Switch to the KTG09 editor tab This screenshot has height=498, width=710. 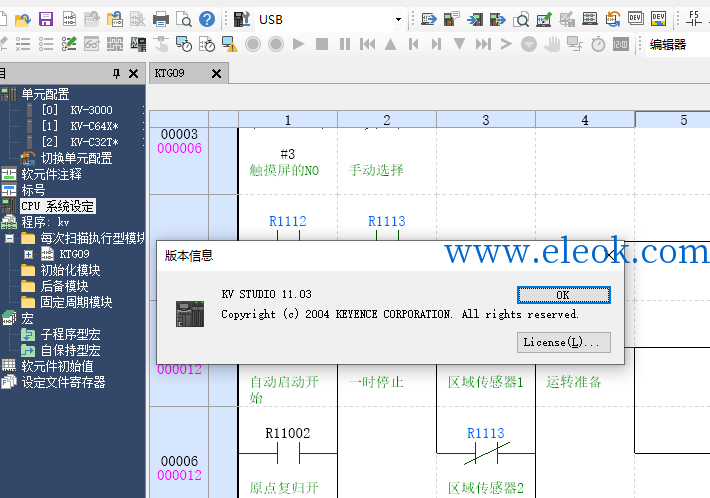point(170,73)
